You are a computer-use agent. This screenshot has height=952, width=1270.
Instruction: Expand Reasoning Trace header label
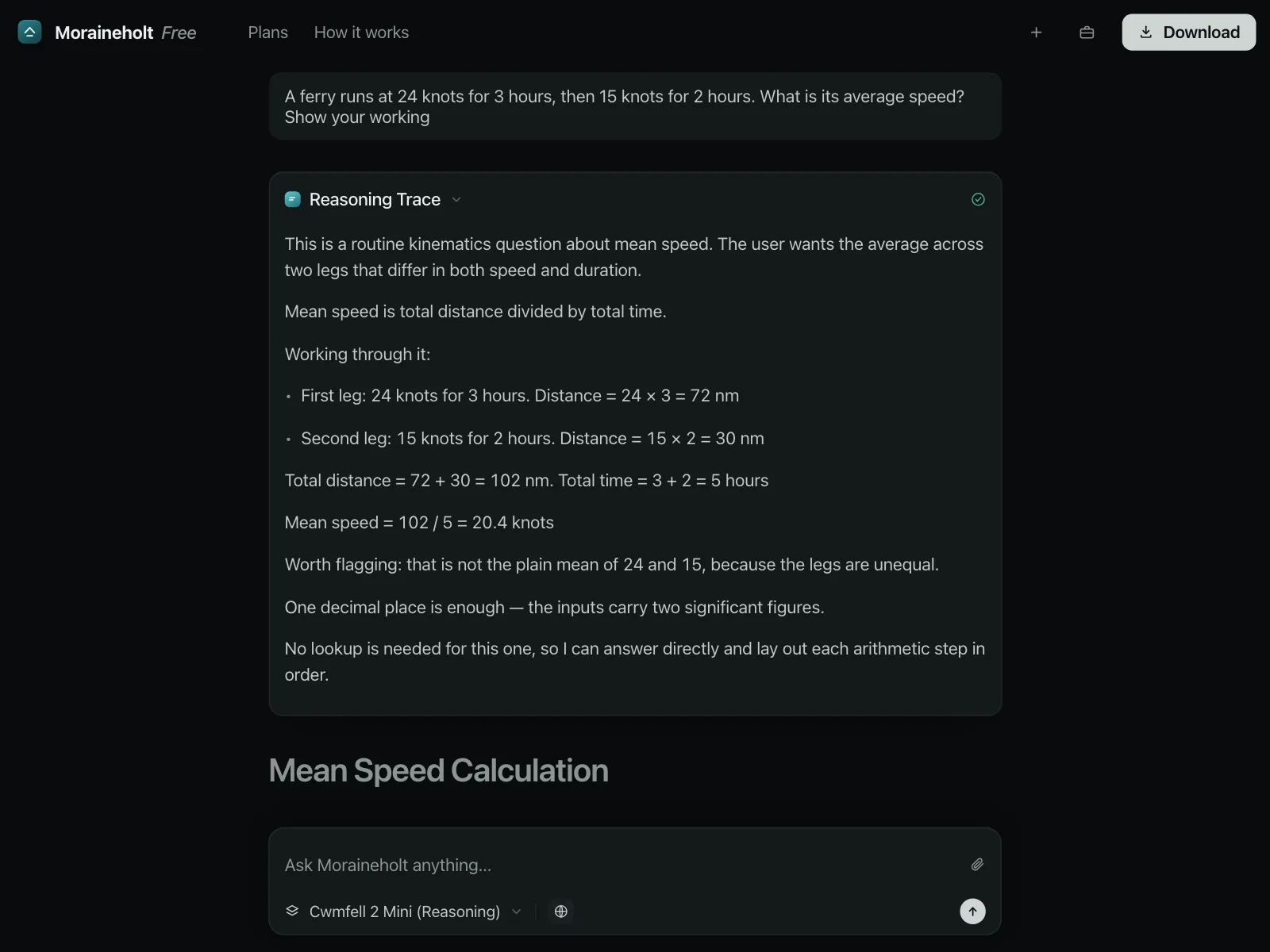pos(375,200)
